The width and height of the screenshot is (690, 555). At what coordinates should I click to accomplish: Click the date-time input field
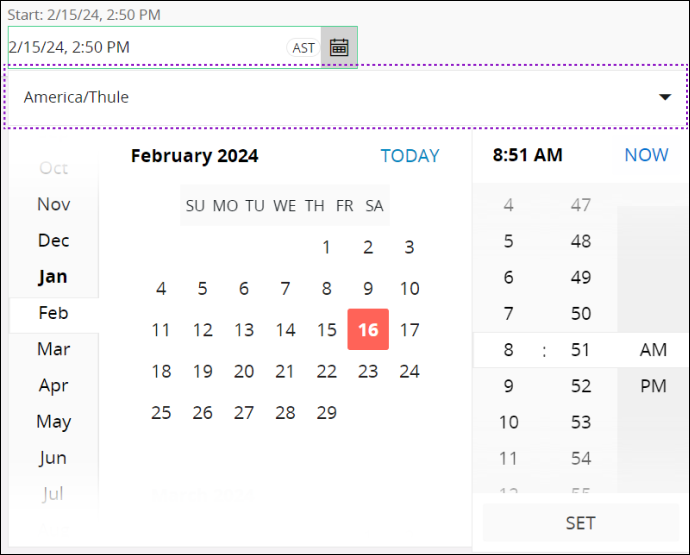(x=145, y=47)
